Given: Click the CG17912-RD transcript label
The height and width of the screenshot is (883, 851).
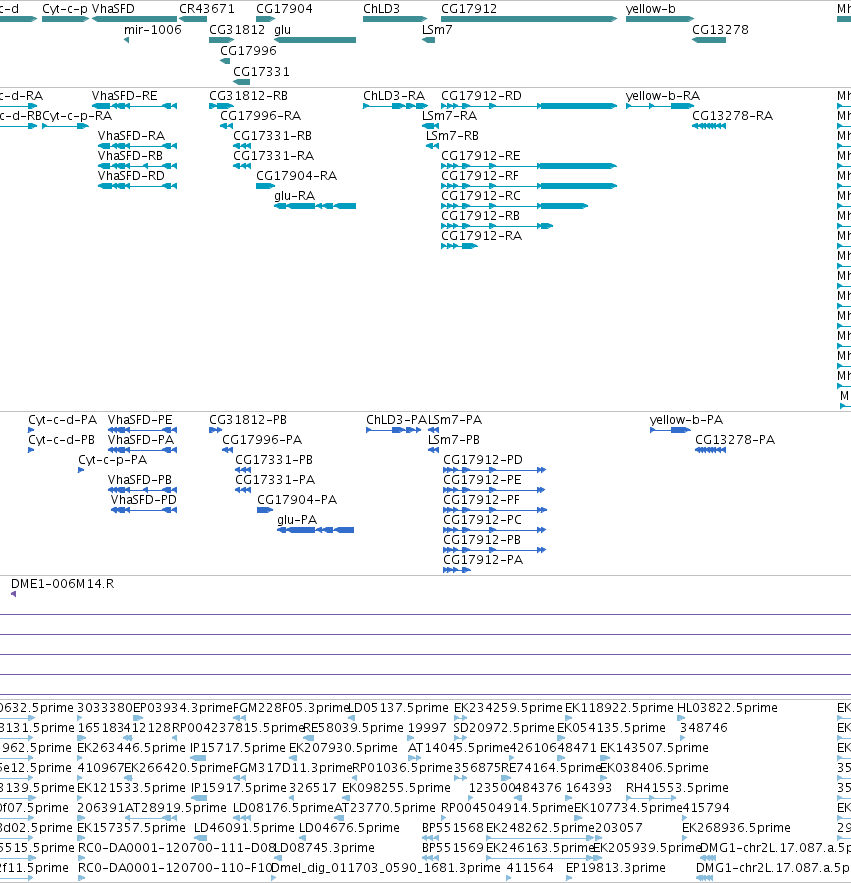Looking at the screenshot, I should tap(482, 96).
